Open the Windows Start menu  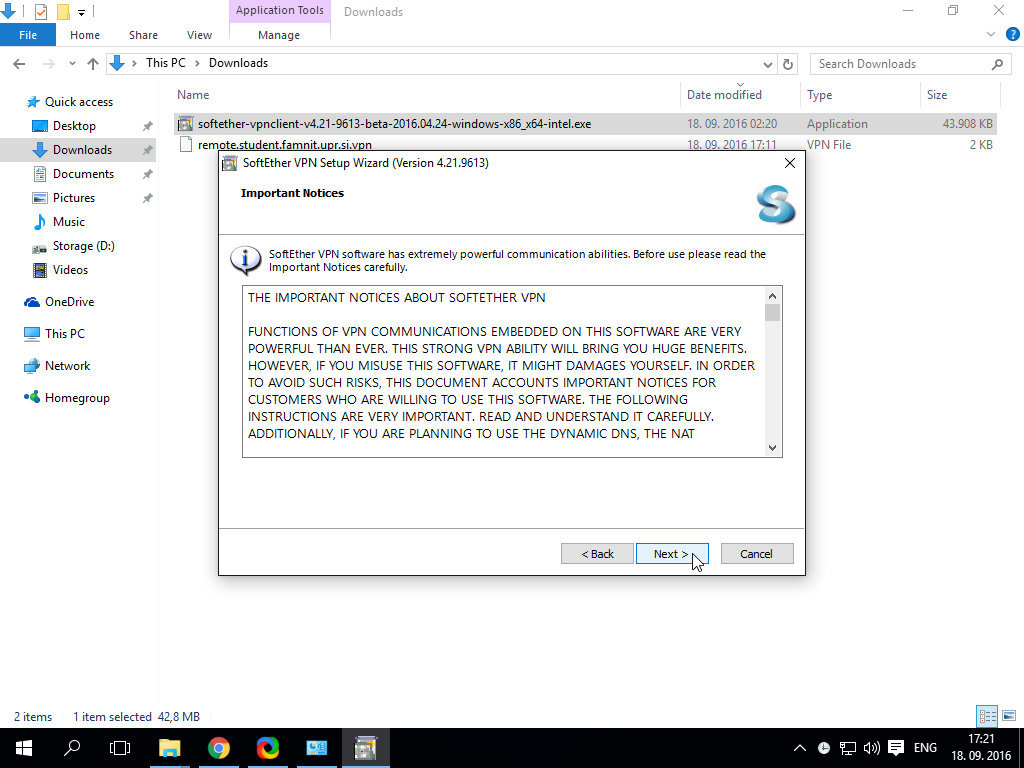[x=24, y=748]
